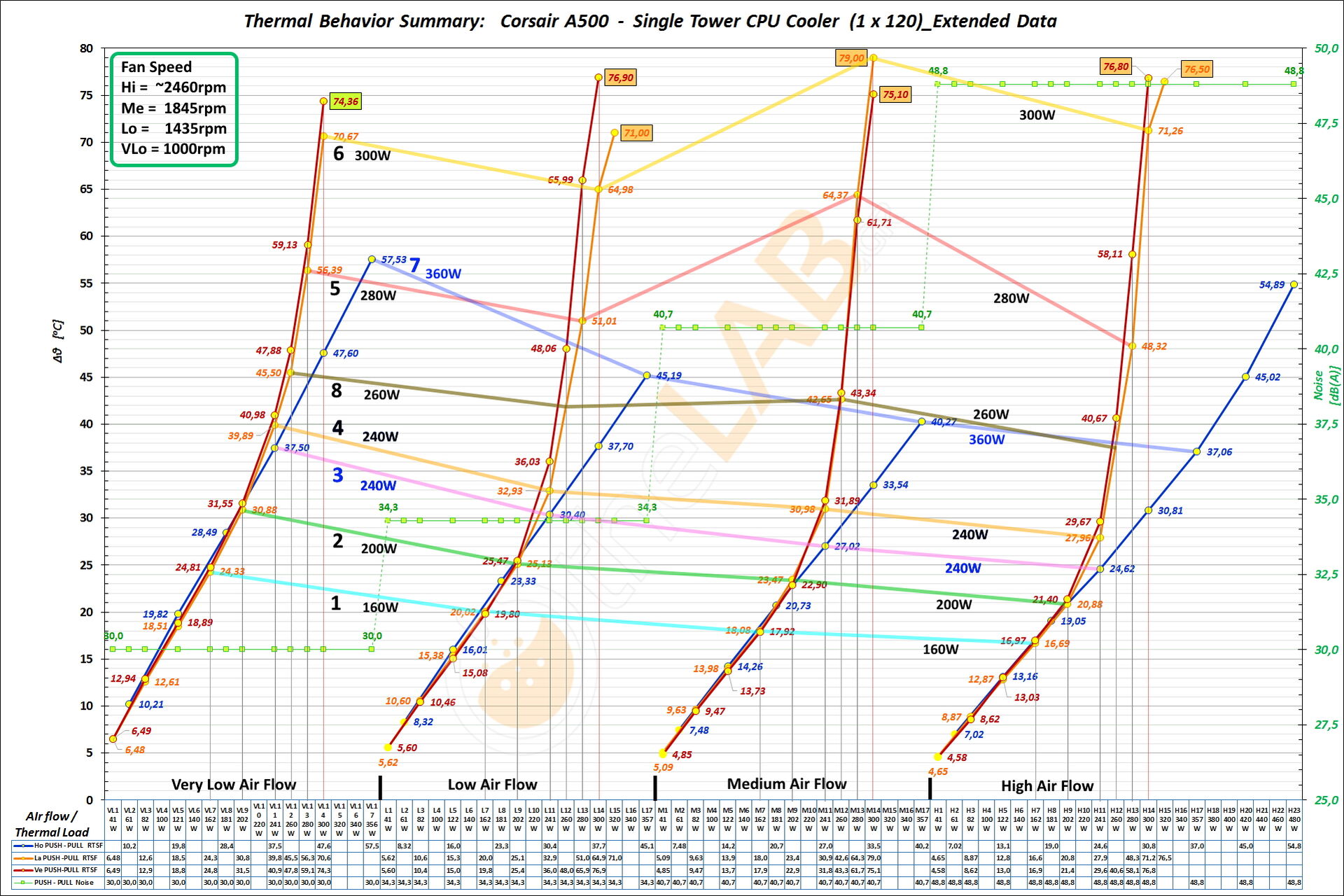Viewport: 1344px width, 896px height.
Task: Click the 51,01 data label
Action: 604,321
